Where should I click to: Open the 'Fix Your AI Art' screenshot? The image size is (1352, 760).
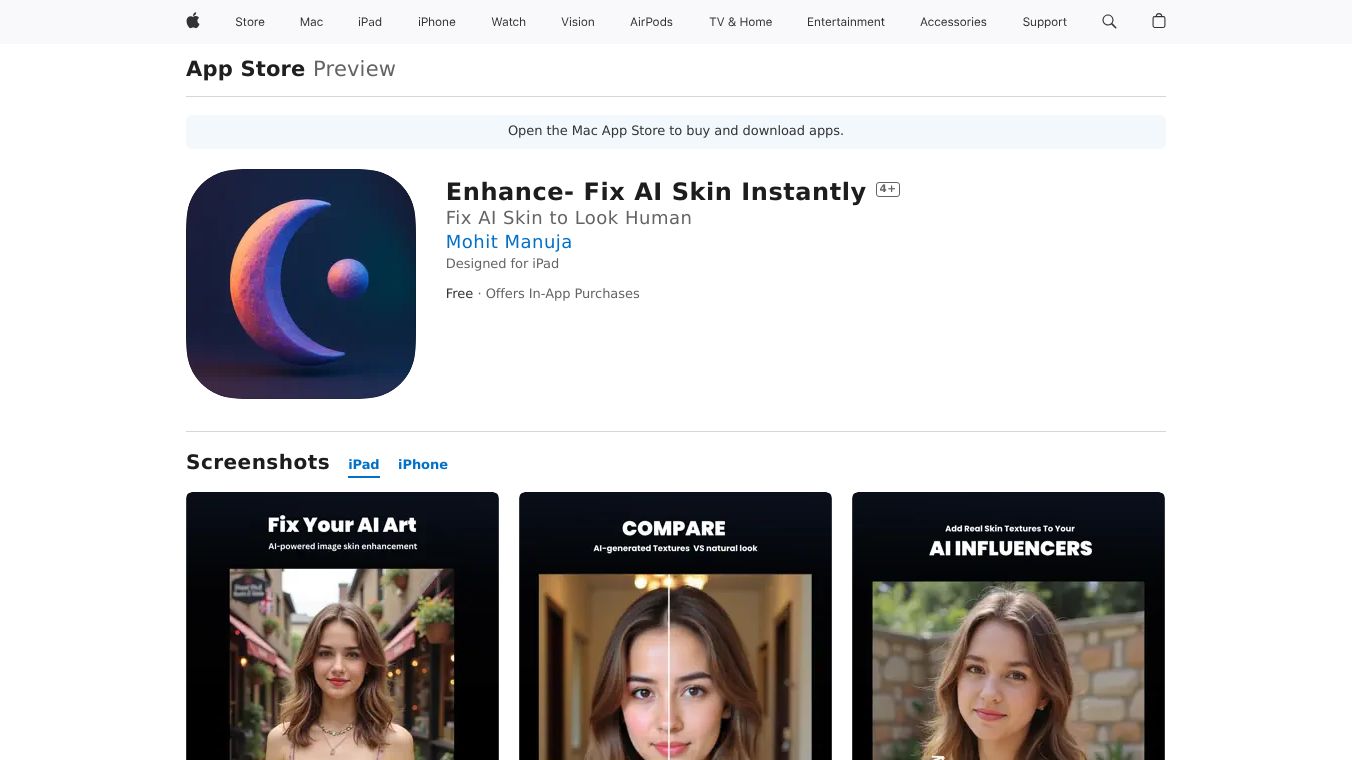[x=342, y=626]
